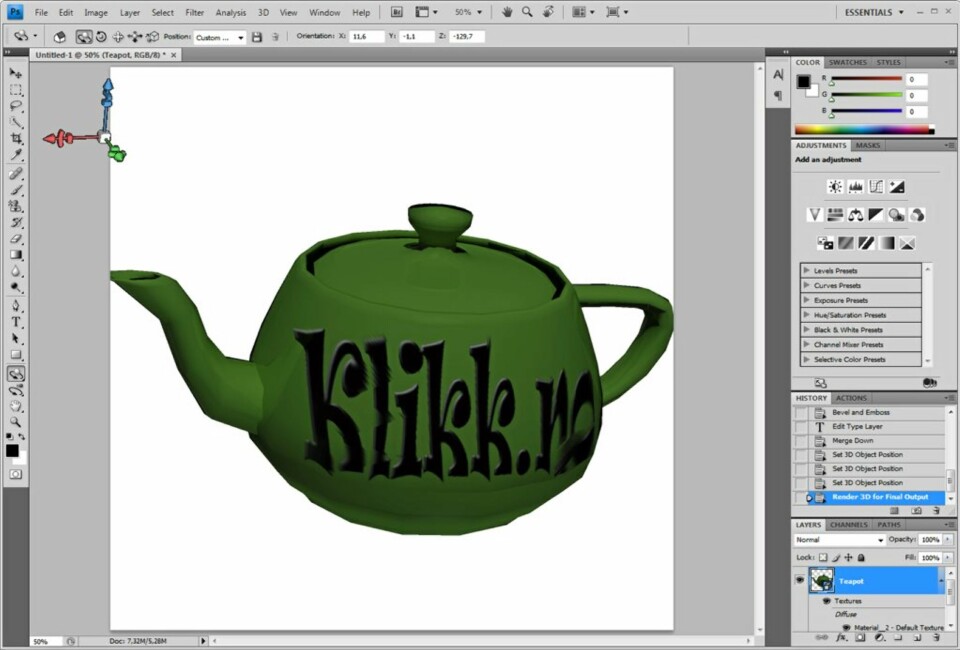Image resolution: width=960 pixels, height=650 pixels.
Task: Select the Eyedropper tool
Action: 16,154
